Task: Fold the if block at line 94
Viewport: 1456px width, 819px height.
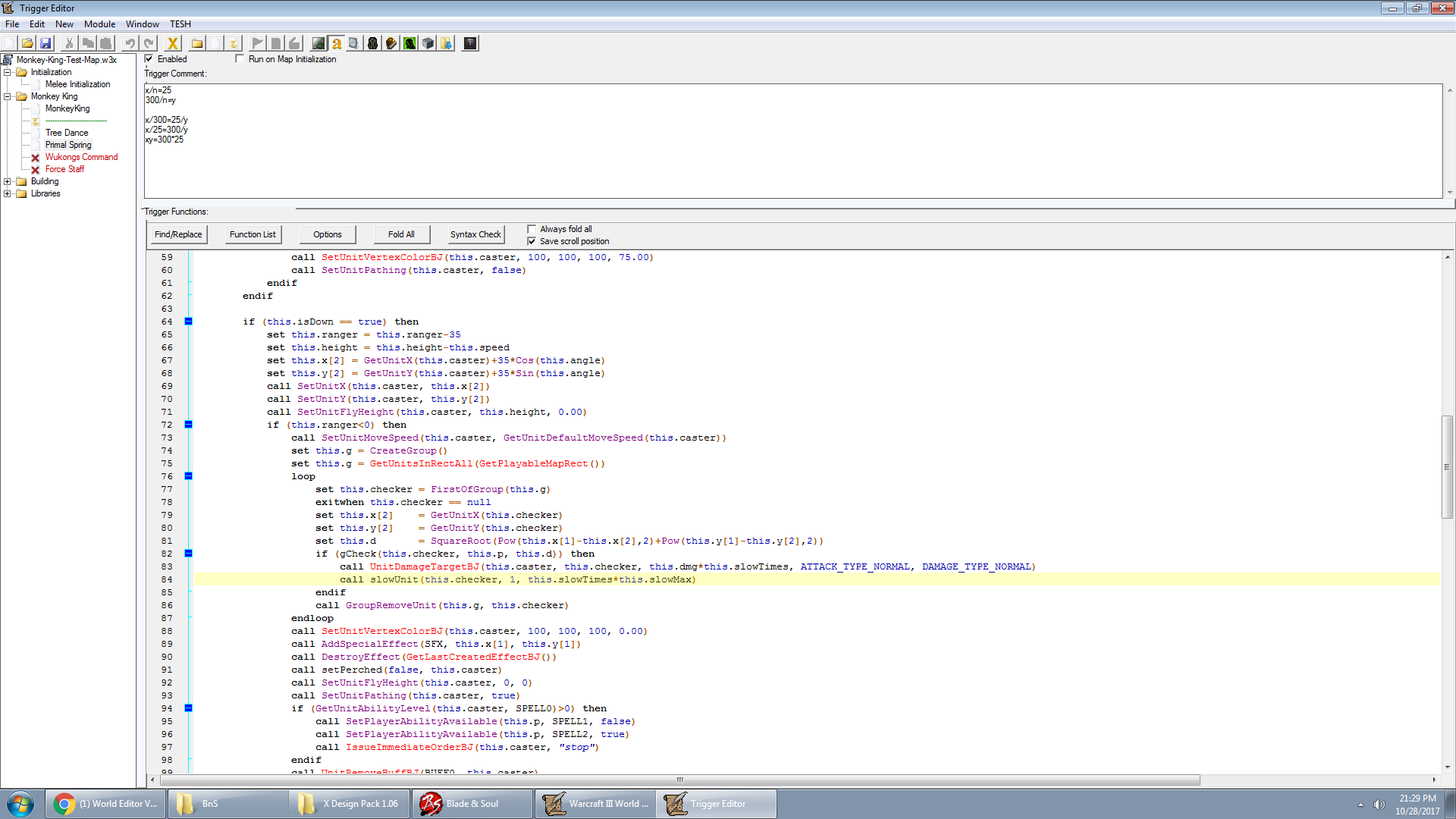Action: [189, 708]
